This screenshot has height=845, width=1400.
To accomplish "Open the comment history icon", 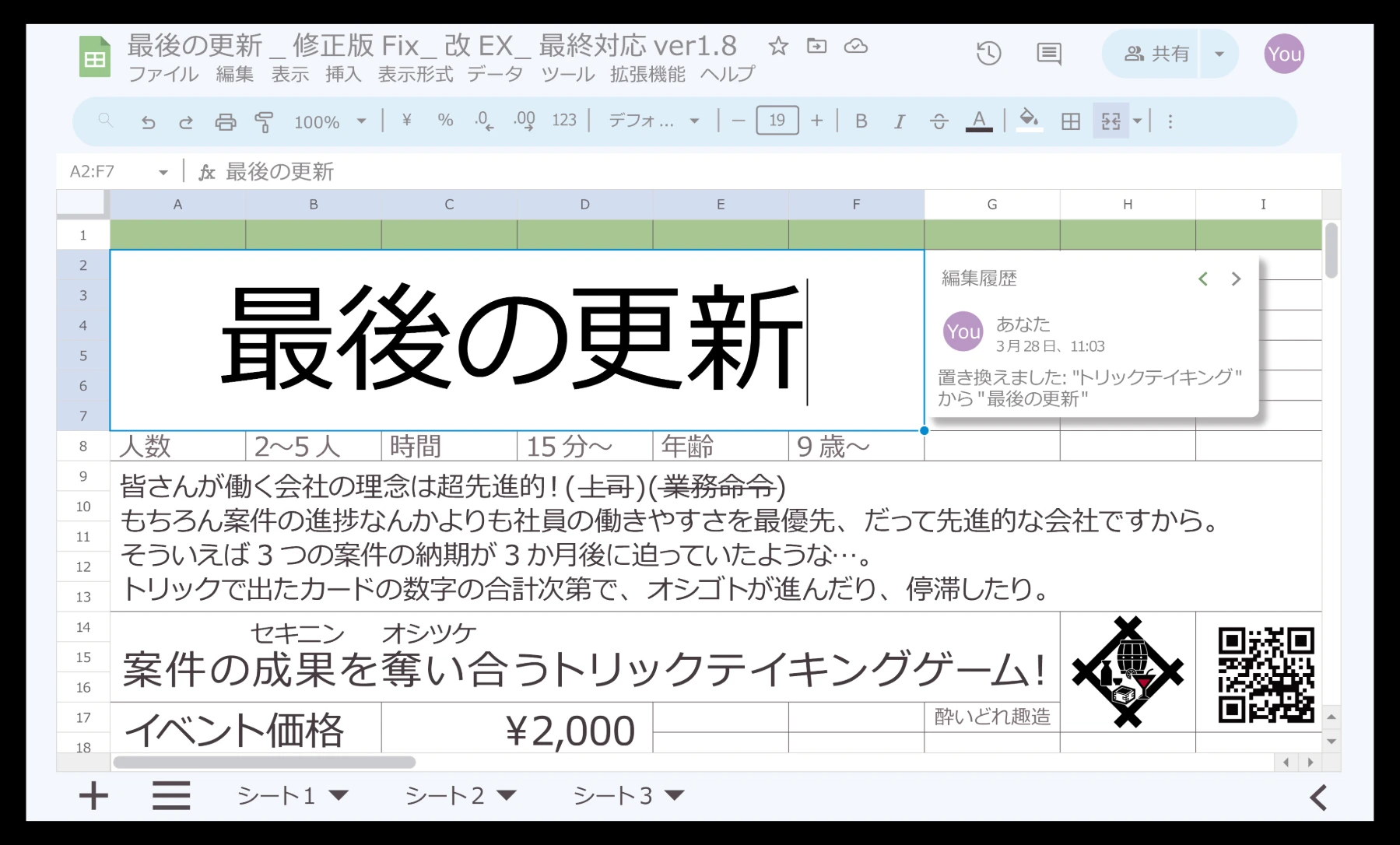I will (x=1047, y=53).
